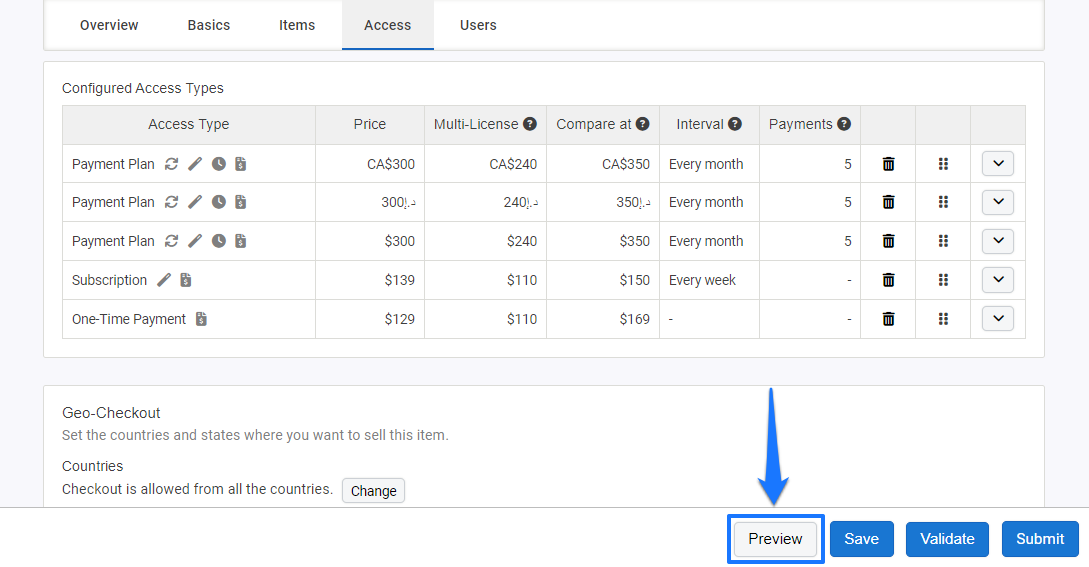1089x567 pixels.
Task: Click drag handle on CA$300 Payment Plan row
Action: click(943, 164)
